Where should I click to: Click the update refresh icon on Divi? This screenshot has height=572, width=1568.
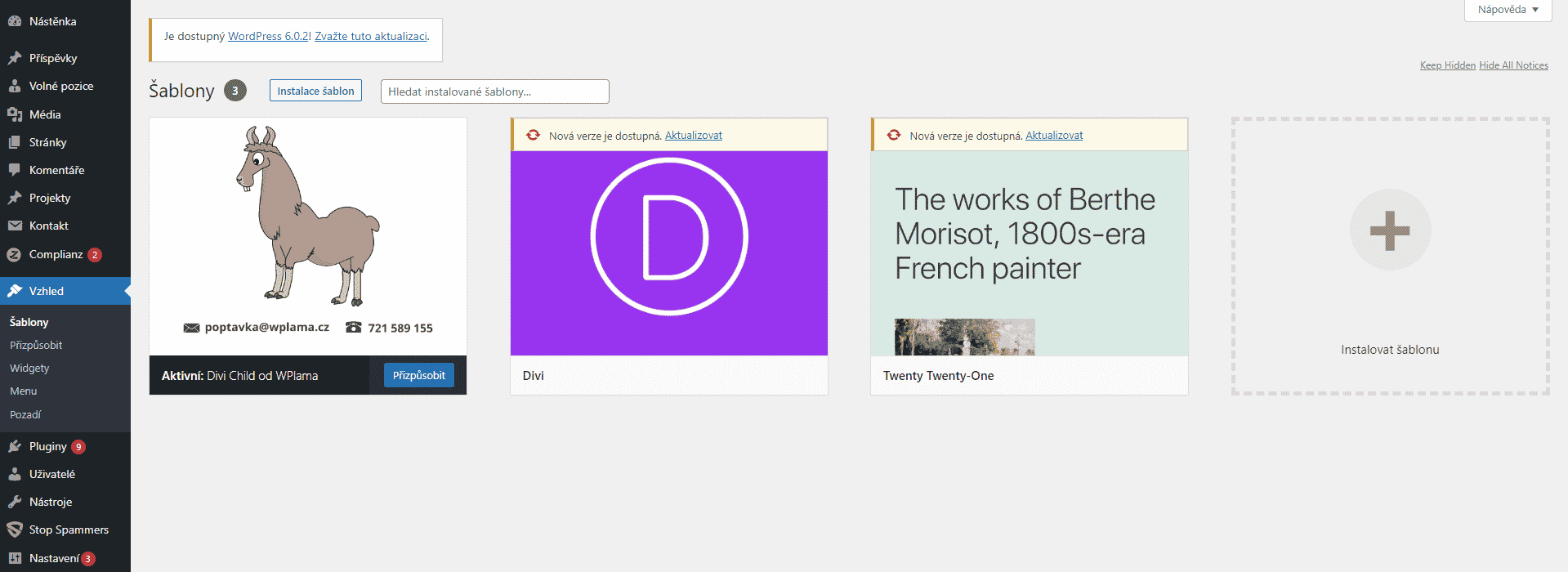[533, 135]
